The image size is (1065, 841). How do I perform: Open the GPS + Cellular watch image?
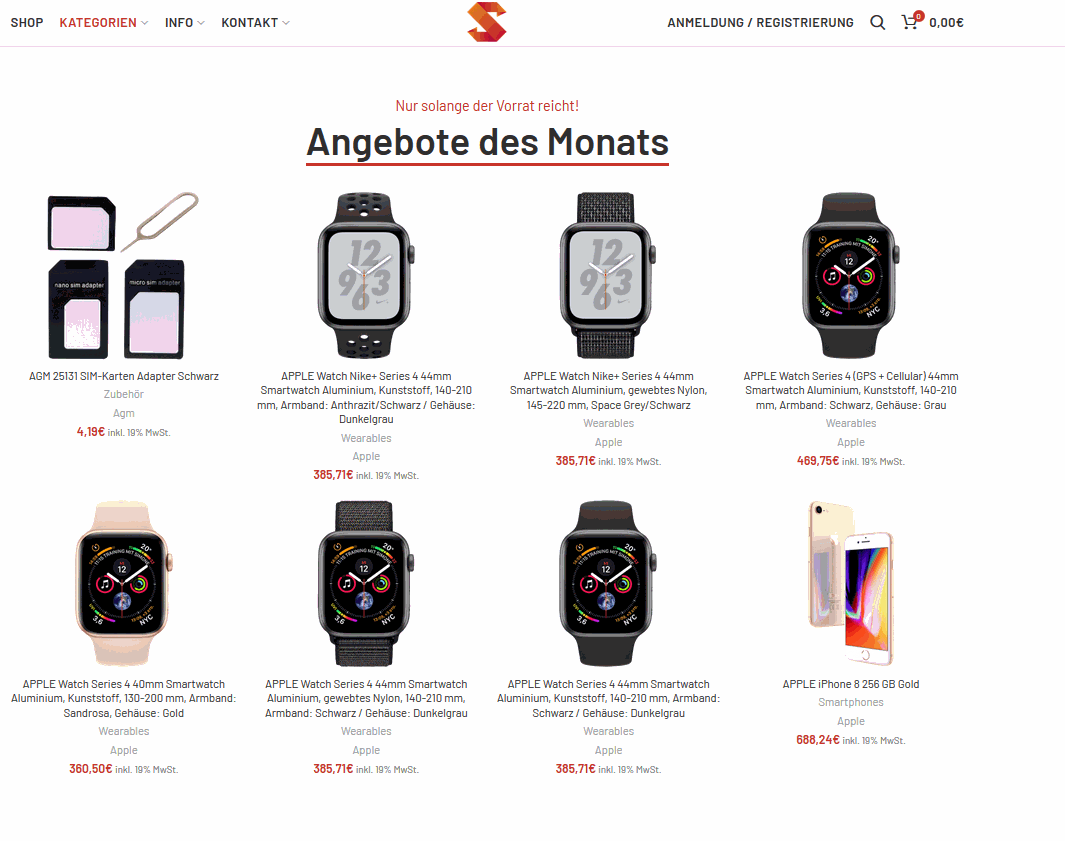pyautogui.click(x=850, y=275)
